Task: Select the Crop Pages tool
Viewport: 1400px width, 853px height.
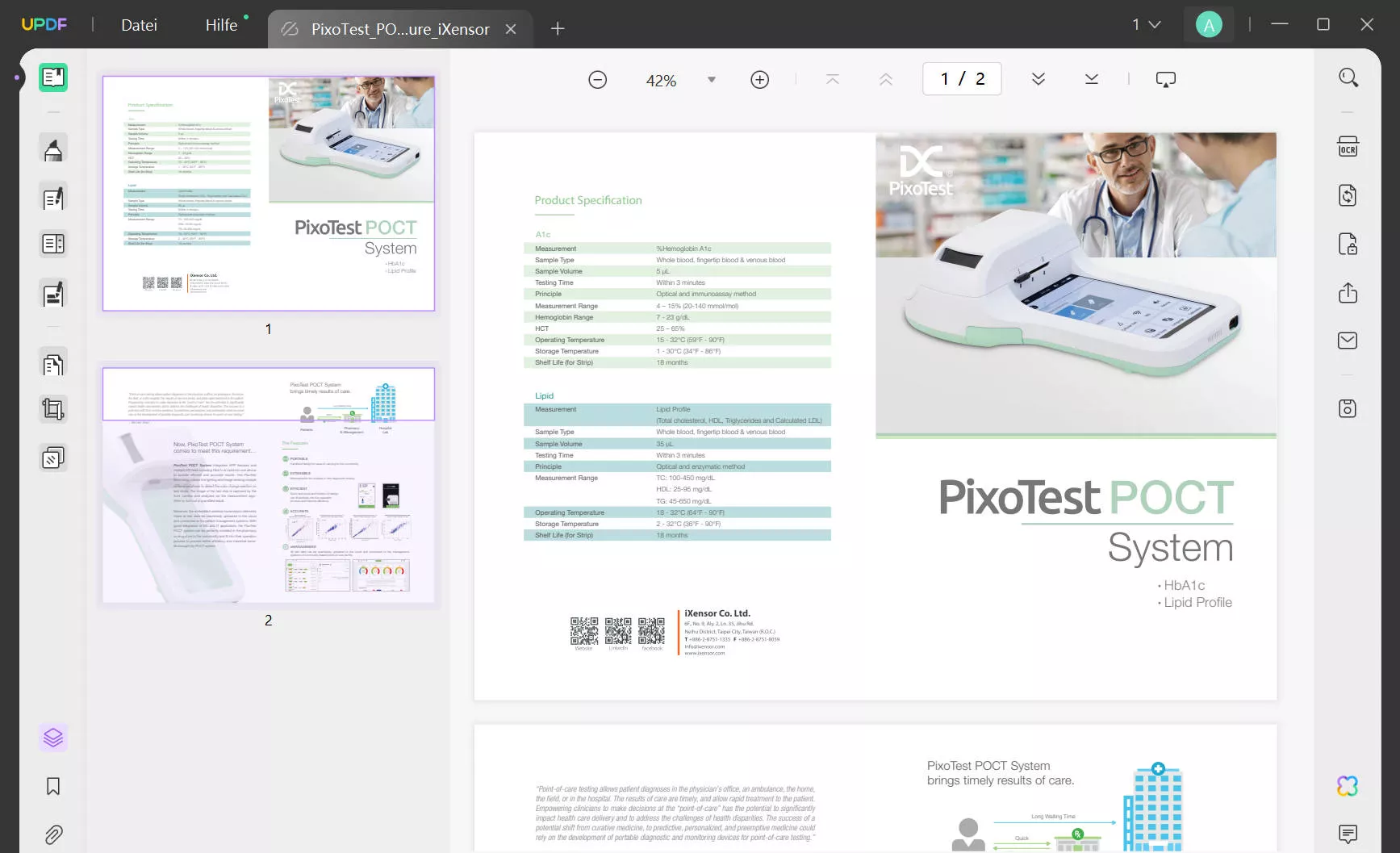Action: click(x=53, y=409)
